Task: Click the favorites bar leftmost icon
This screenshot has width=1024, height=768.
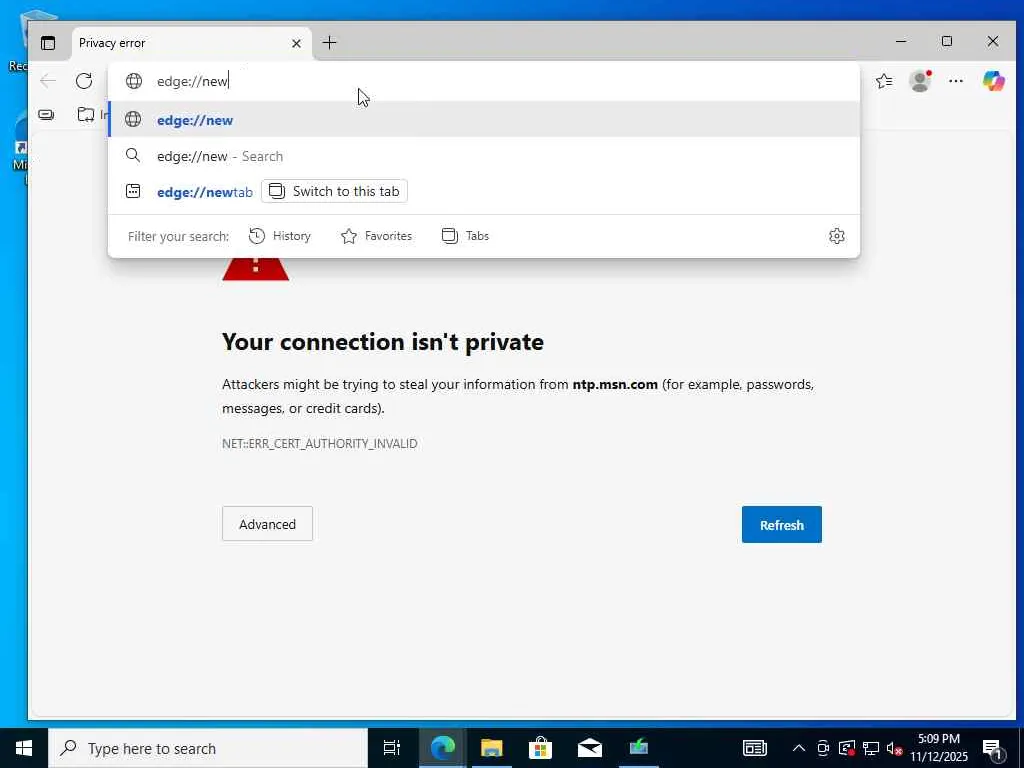Action: (x=46, y=115)
